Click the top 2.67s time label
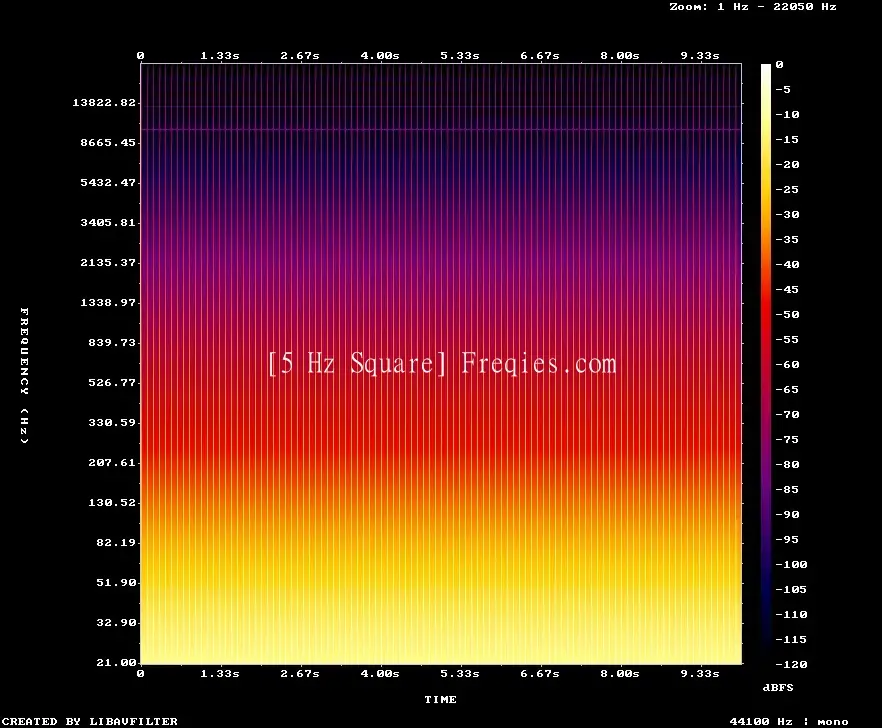The width and height of the screenshot is (882, 728). point(300,55)
